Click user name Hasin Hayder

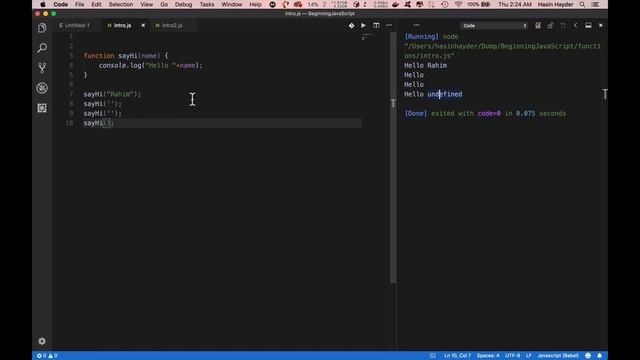(555, 4)
